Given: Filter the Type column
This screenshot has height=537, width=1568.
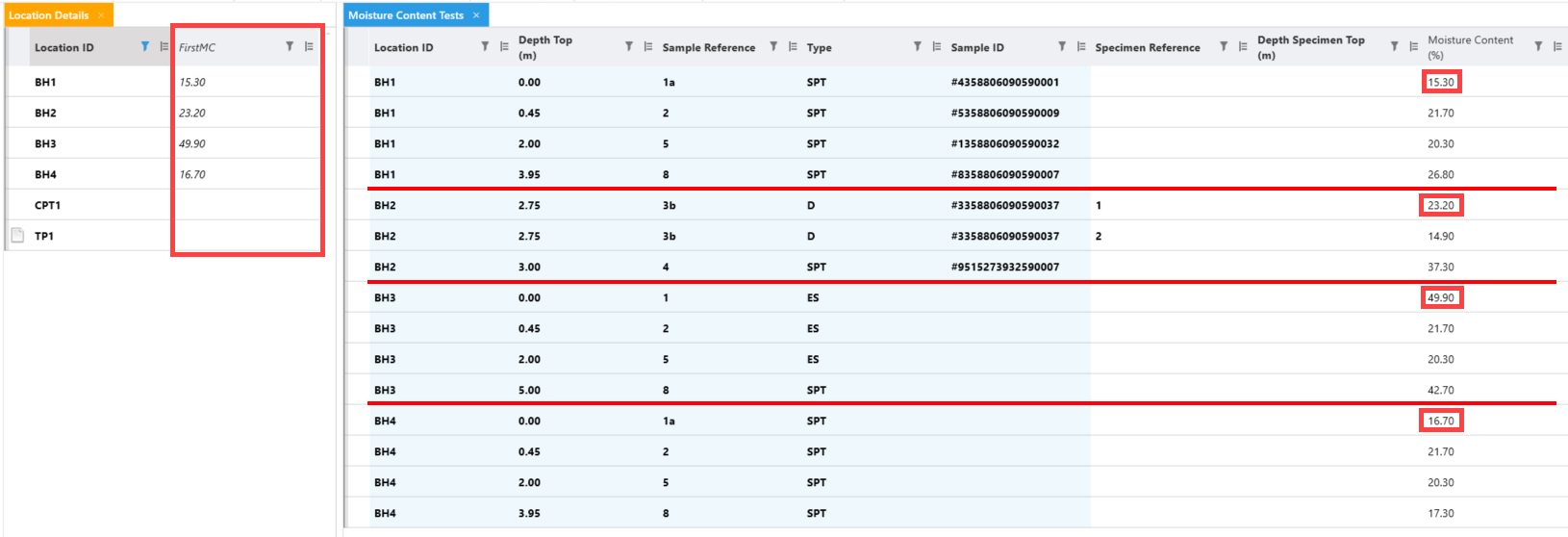Looking at the screenshot, I should [917, 46].
